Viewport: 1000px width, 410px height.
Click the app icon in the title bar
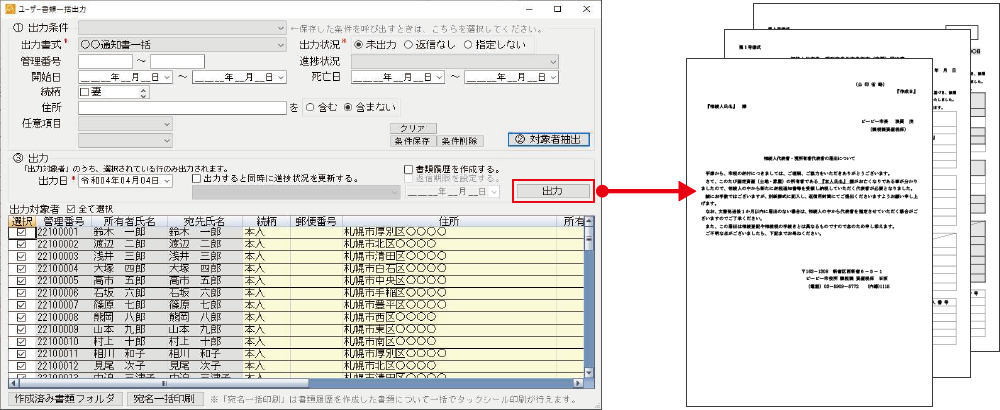[11, 8]
